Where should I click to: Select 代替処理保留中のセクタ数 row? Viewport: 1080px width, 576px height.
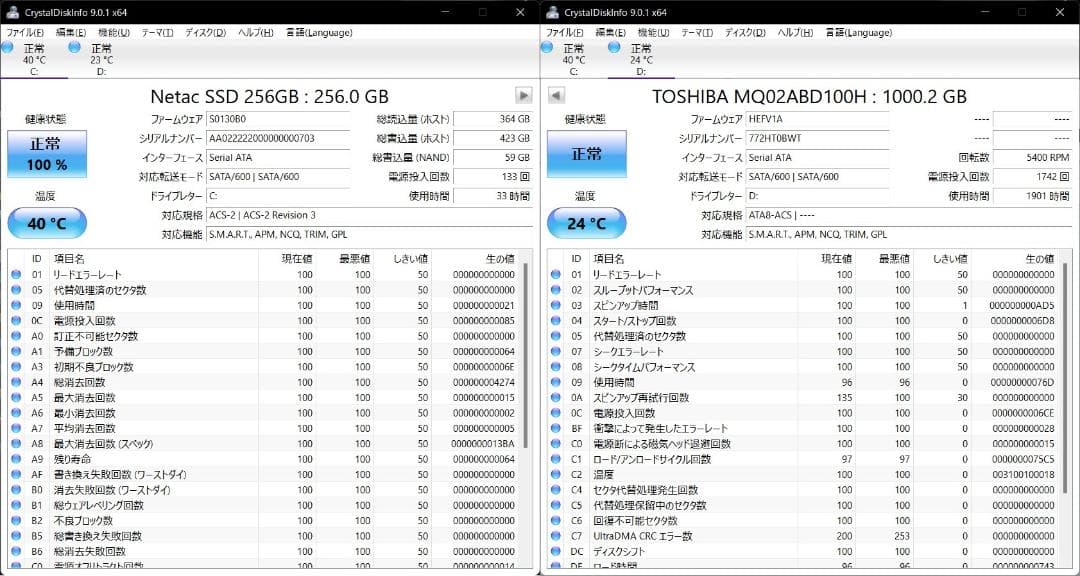805,505
